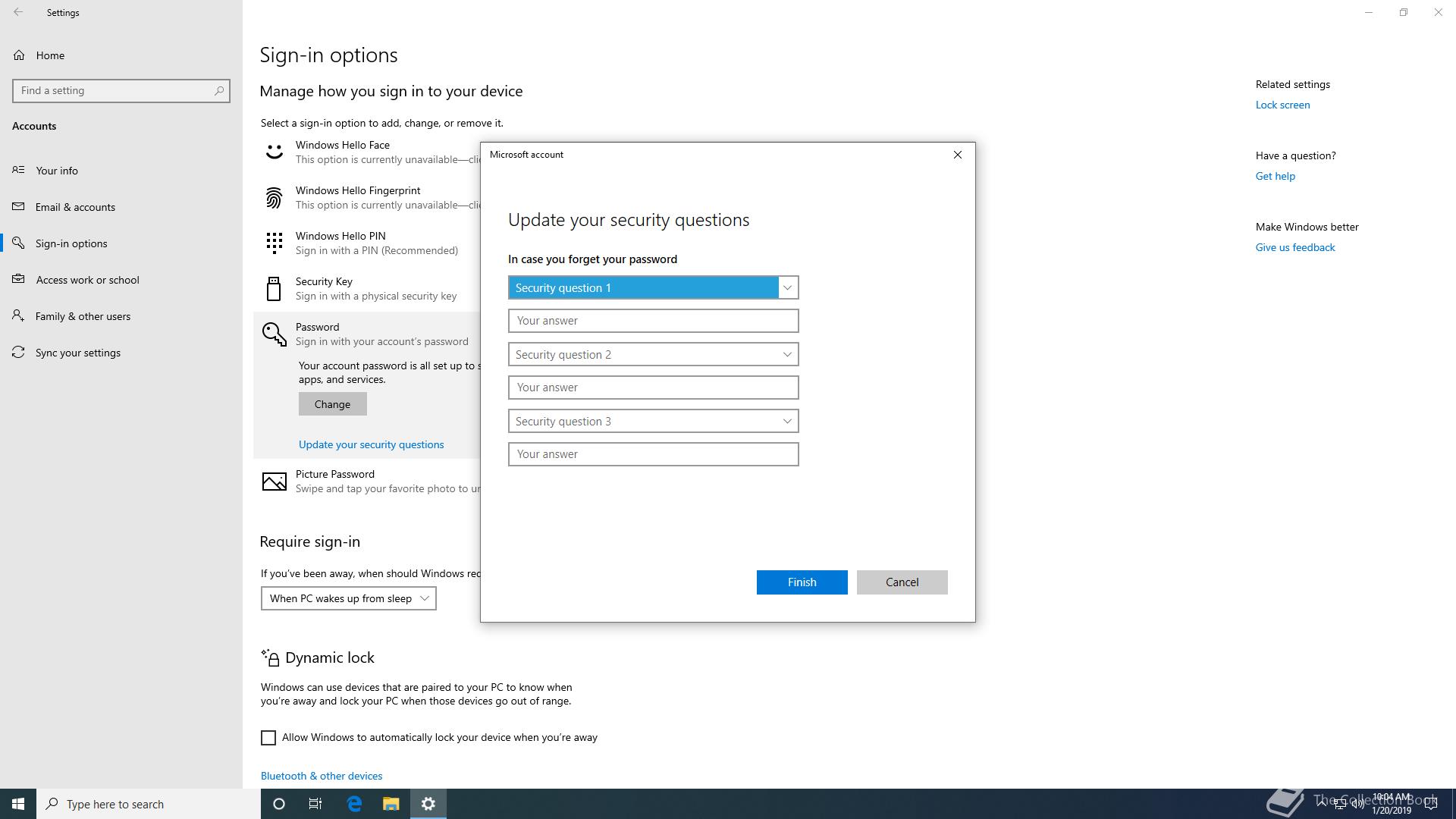Select the Picture Password option

[x=367, y=481]
